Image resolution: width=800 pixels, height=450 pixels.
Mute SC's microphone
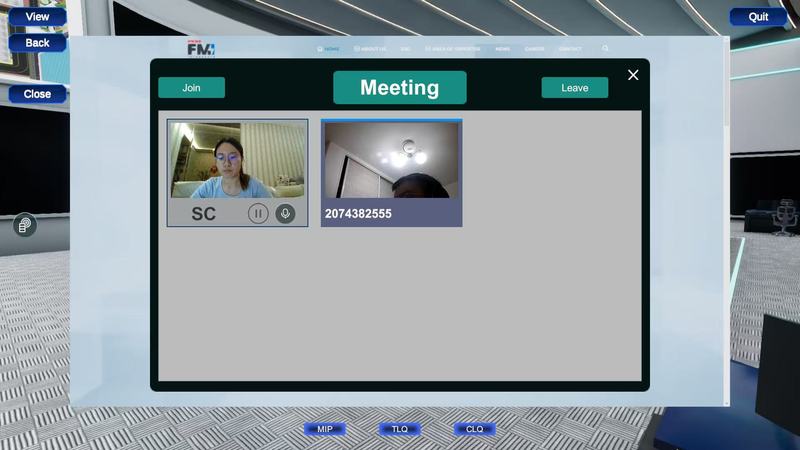pos(285,213)
